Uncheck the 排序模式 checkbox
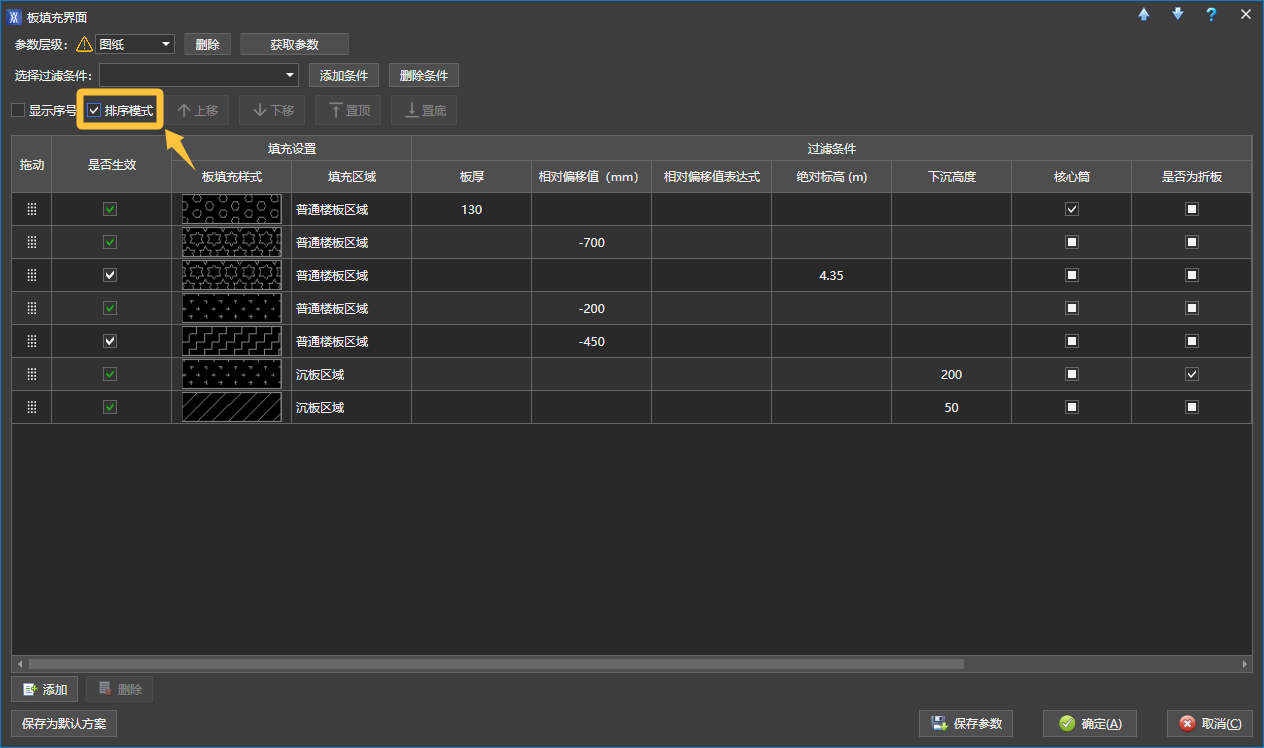This screenshot has width=1264, height=748. coord(95,110)
